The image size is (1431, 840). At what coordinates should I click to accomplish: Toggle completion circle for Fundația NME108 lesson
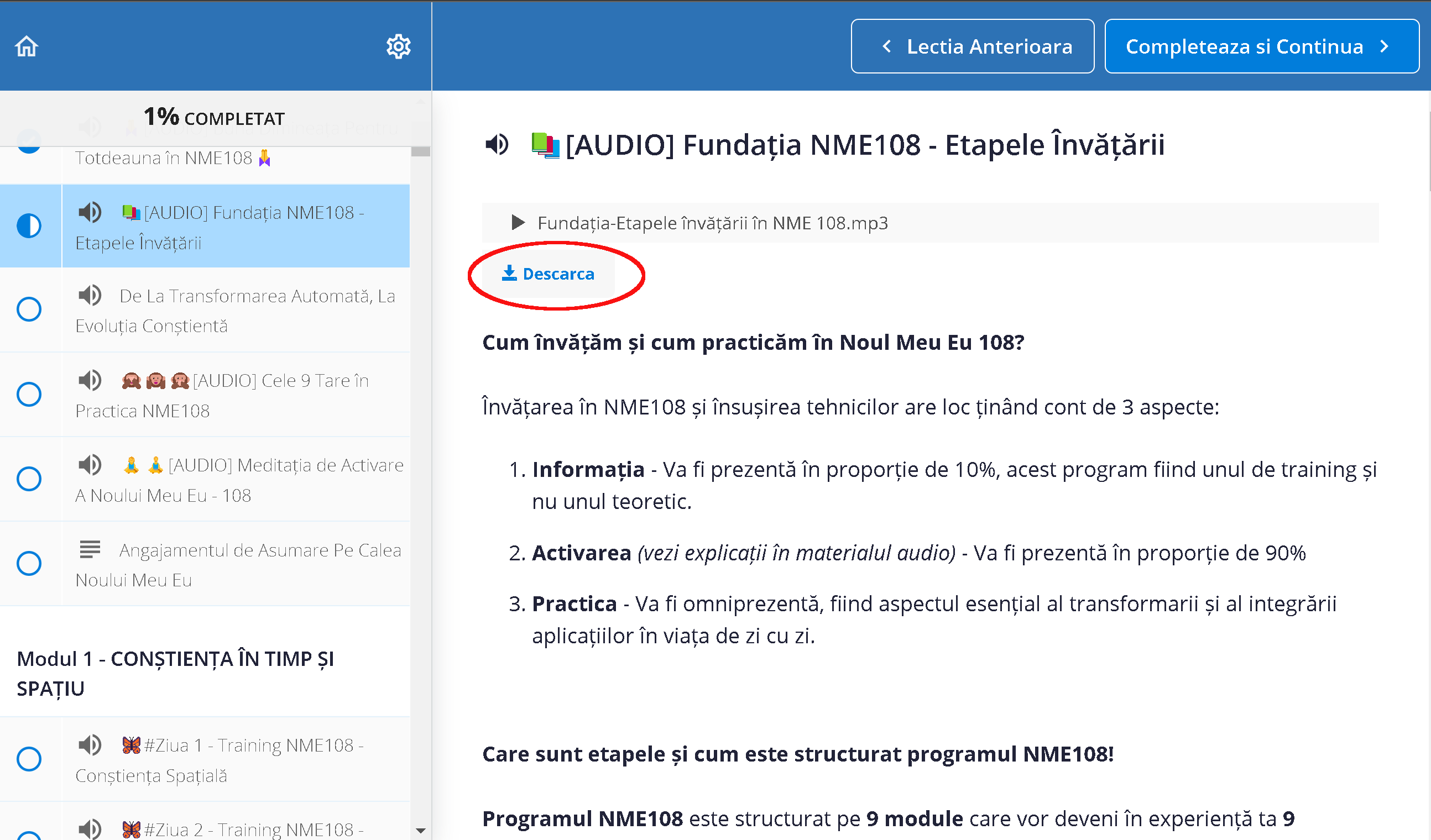(x=29, y=225)
